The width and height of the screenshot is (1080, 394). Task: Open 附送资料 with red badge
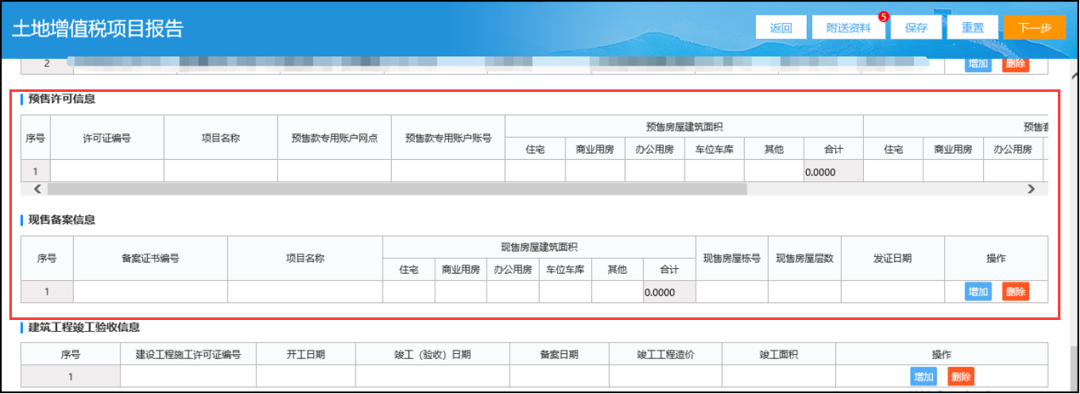[x=849, y=28]
